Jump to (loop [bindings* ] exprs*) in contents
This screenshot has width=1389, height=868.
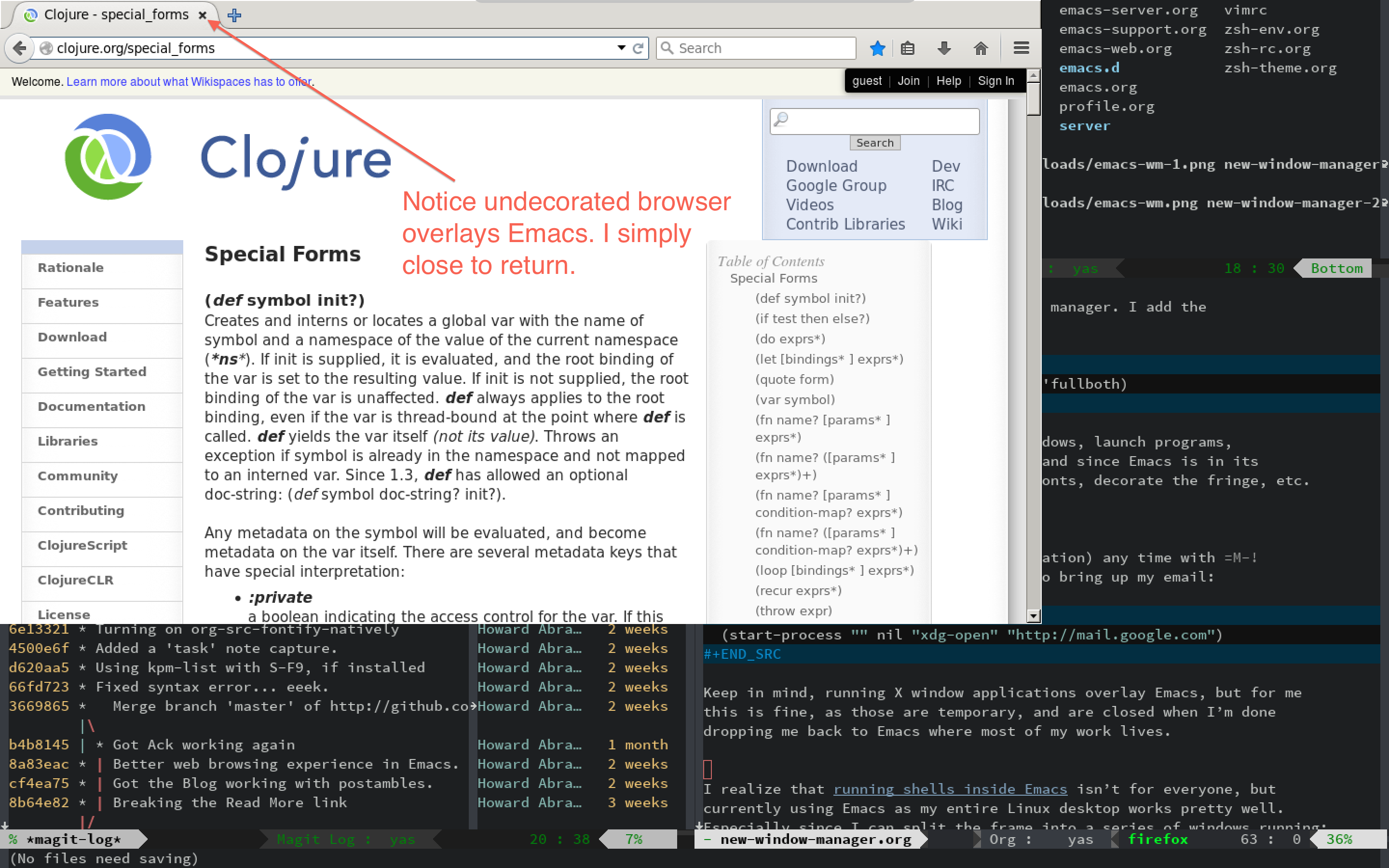[834, 570]
